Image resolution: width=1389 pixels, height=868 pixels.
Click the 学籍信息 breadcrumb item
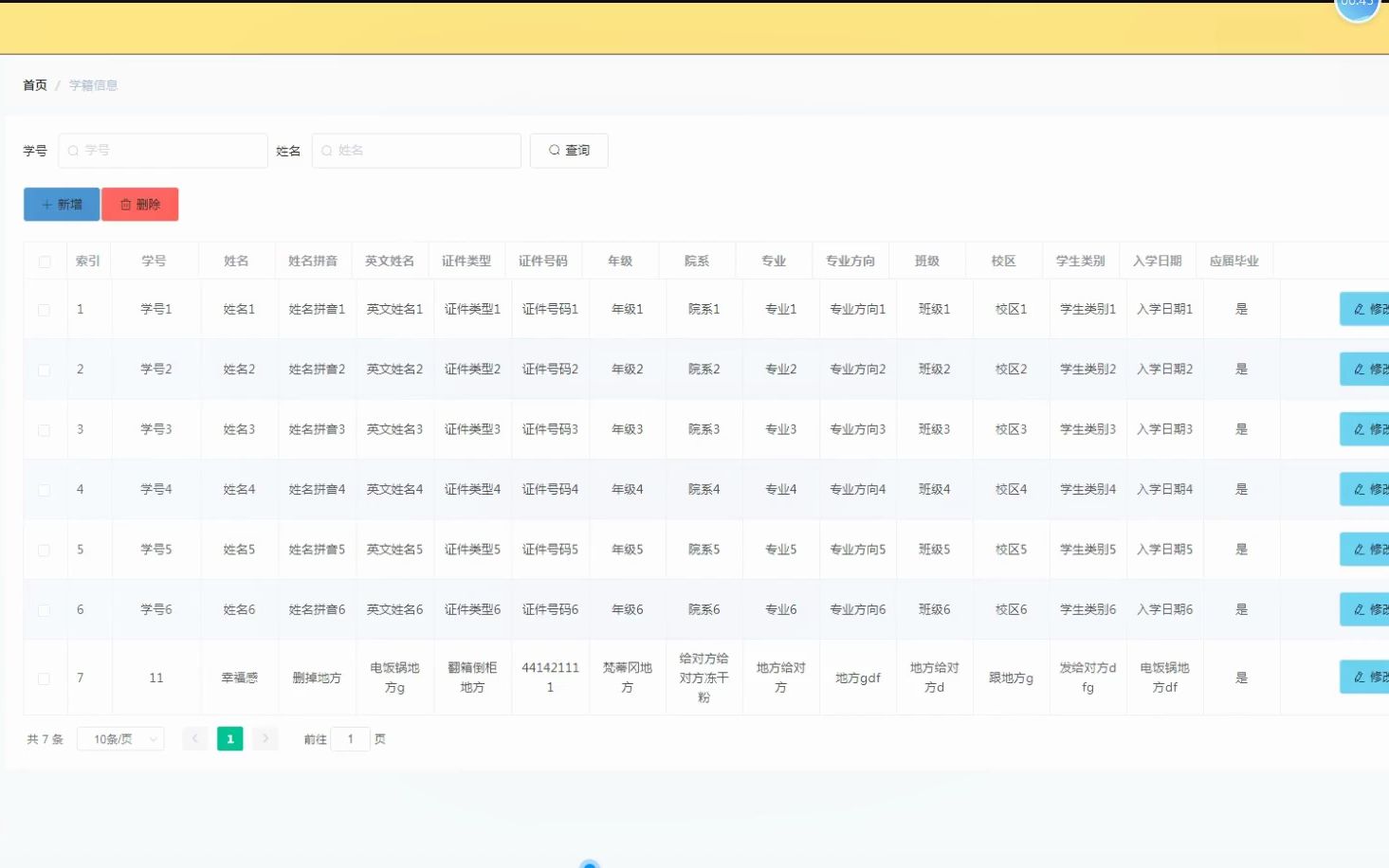click(x=93, y=85)
